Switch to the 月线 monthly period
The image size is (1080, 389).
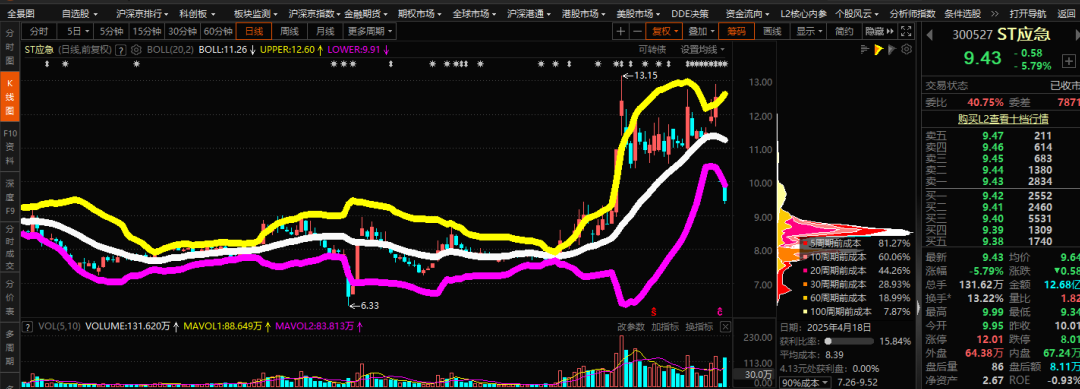[x=324, y=31]
